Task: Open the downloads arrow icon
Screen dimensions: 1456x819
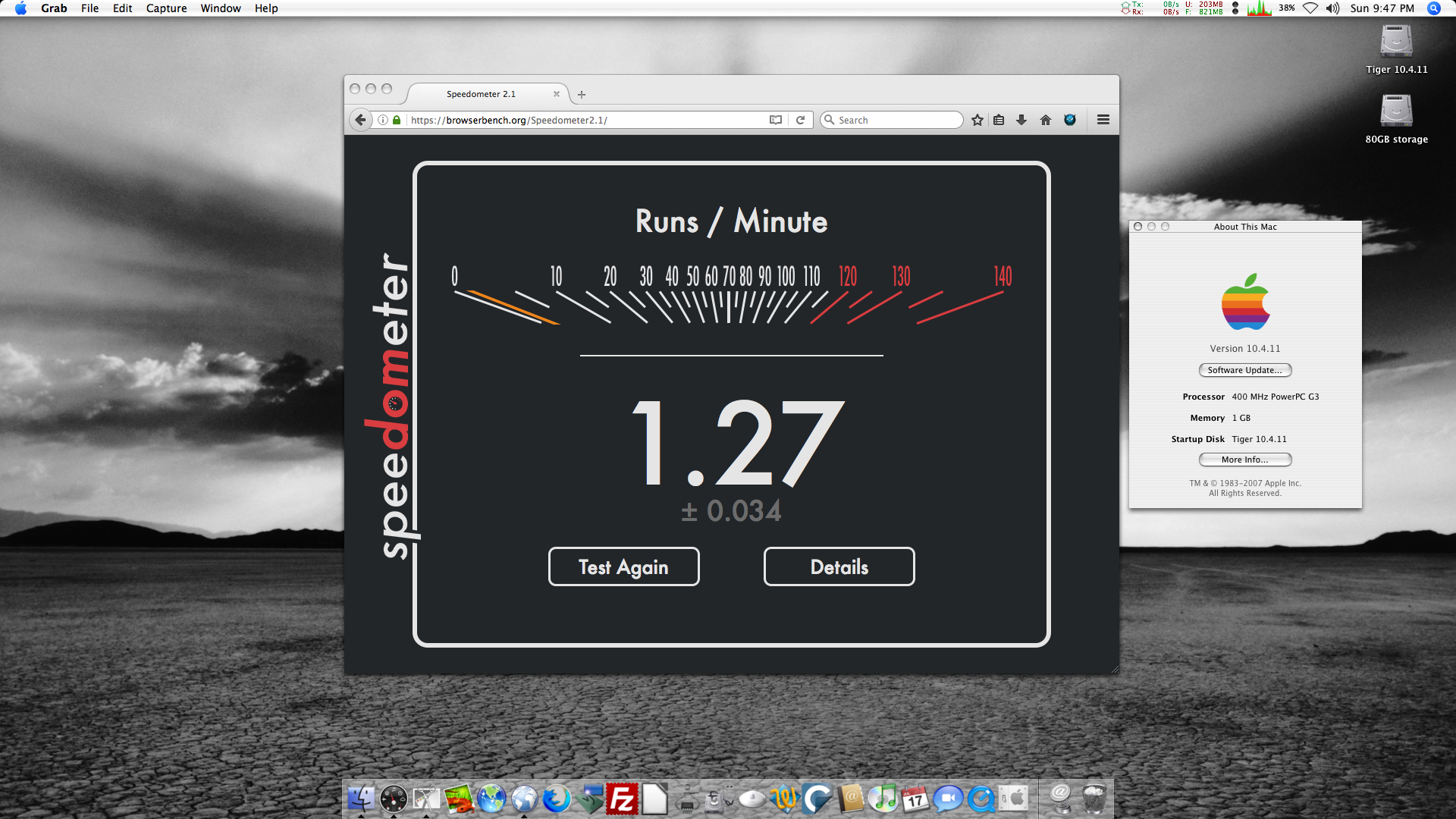Action: (1021, 120)
